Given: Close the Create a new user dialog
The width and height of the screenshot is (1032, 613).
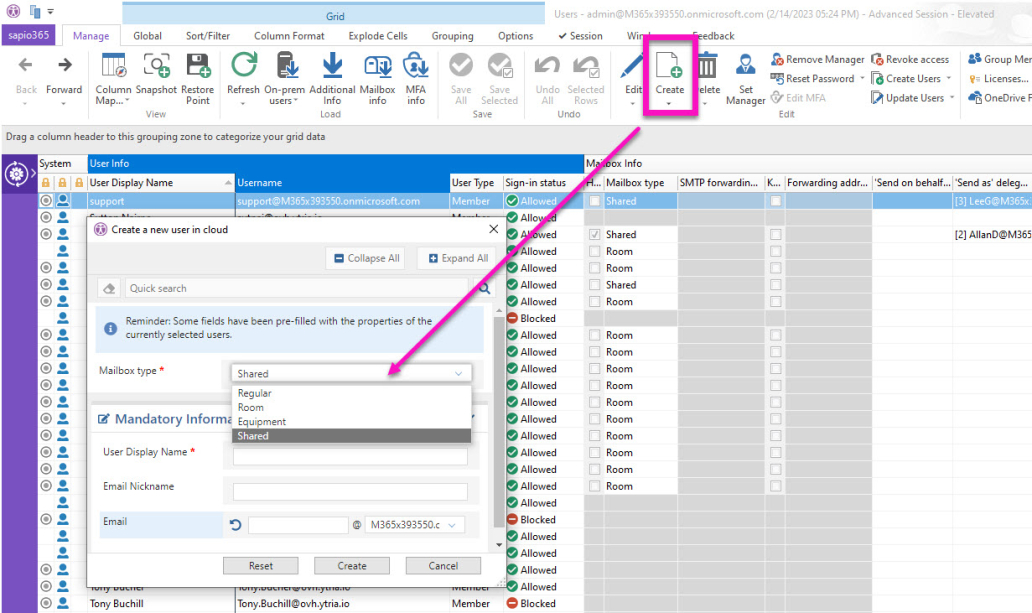Looking at the screenshot, I should coord(494,229).
